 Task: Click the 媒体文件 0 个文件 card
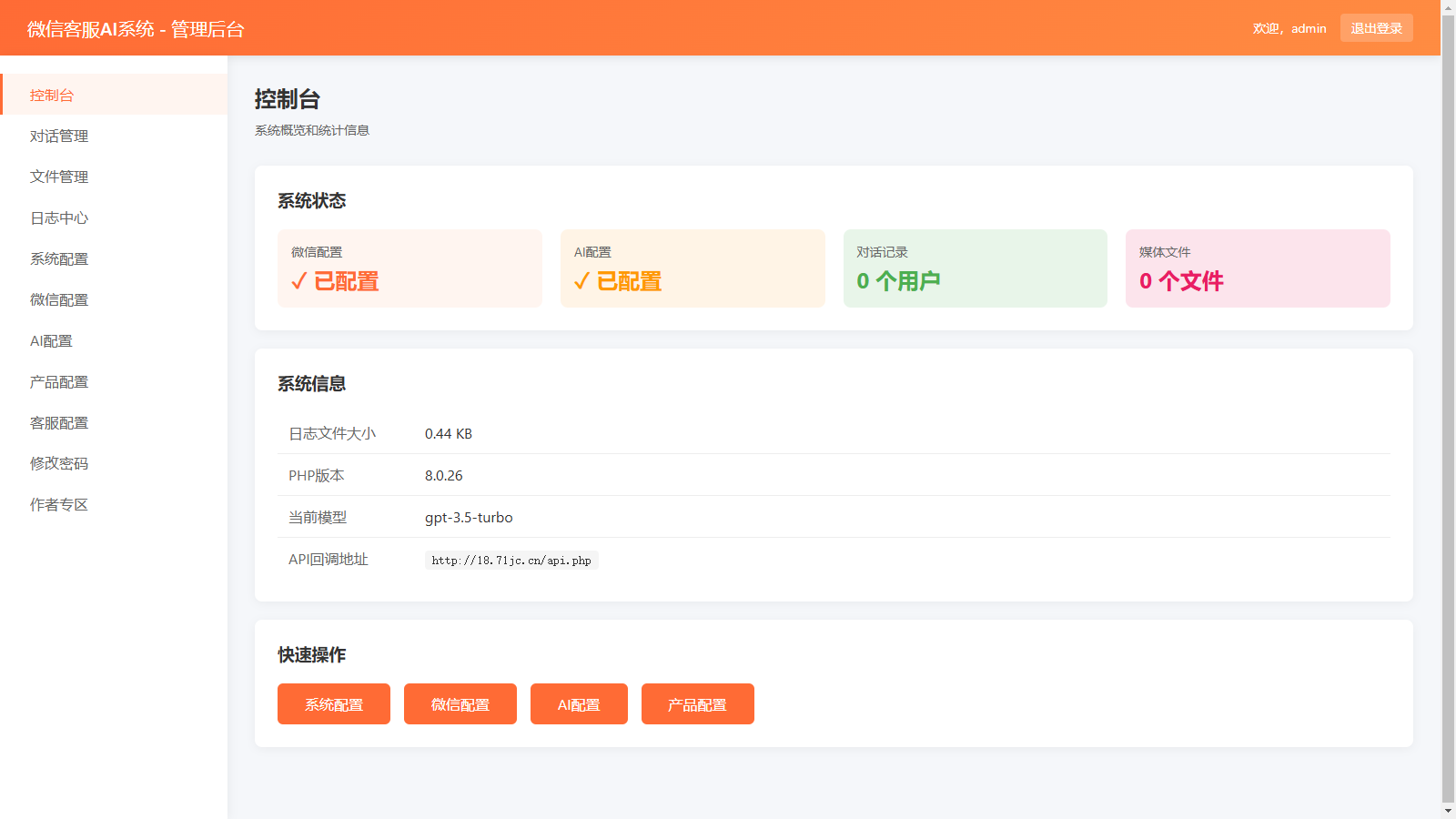(1257, 268)
